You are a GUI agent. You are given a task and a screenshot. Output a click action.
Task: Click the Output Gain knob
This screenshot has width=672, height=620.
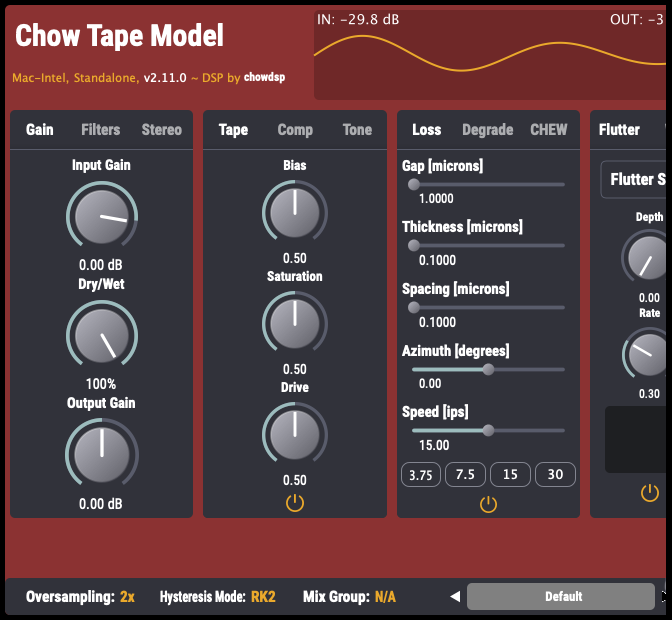(x=102, y=454)
